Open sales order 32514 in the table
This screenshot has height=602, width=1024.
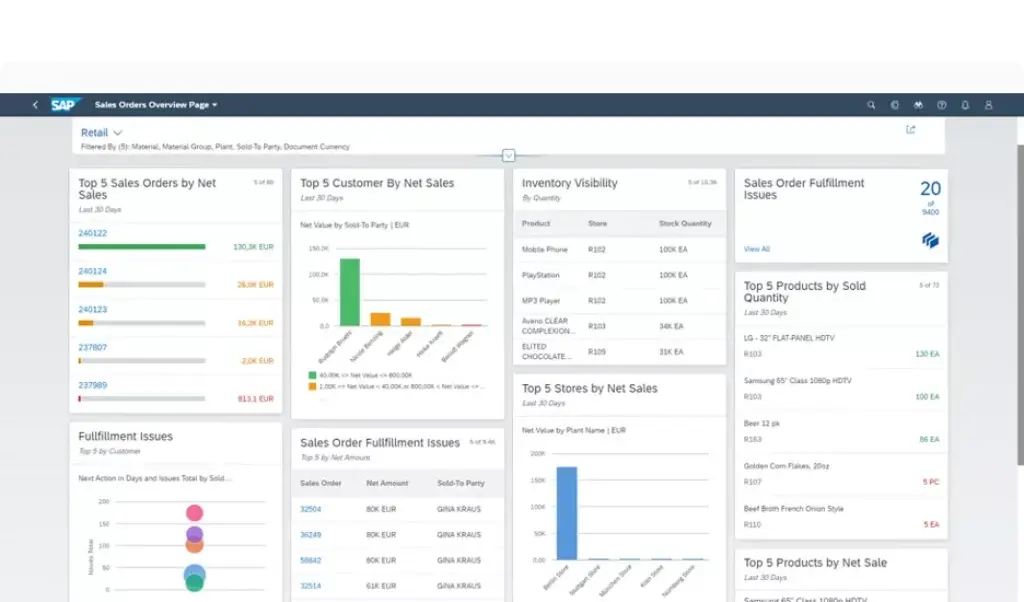pos(310,586)
